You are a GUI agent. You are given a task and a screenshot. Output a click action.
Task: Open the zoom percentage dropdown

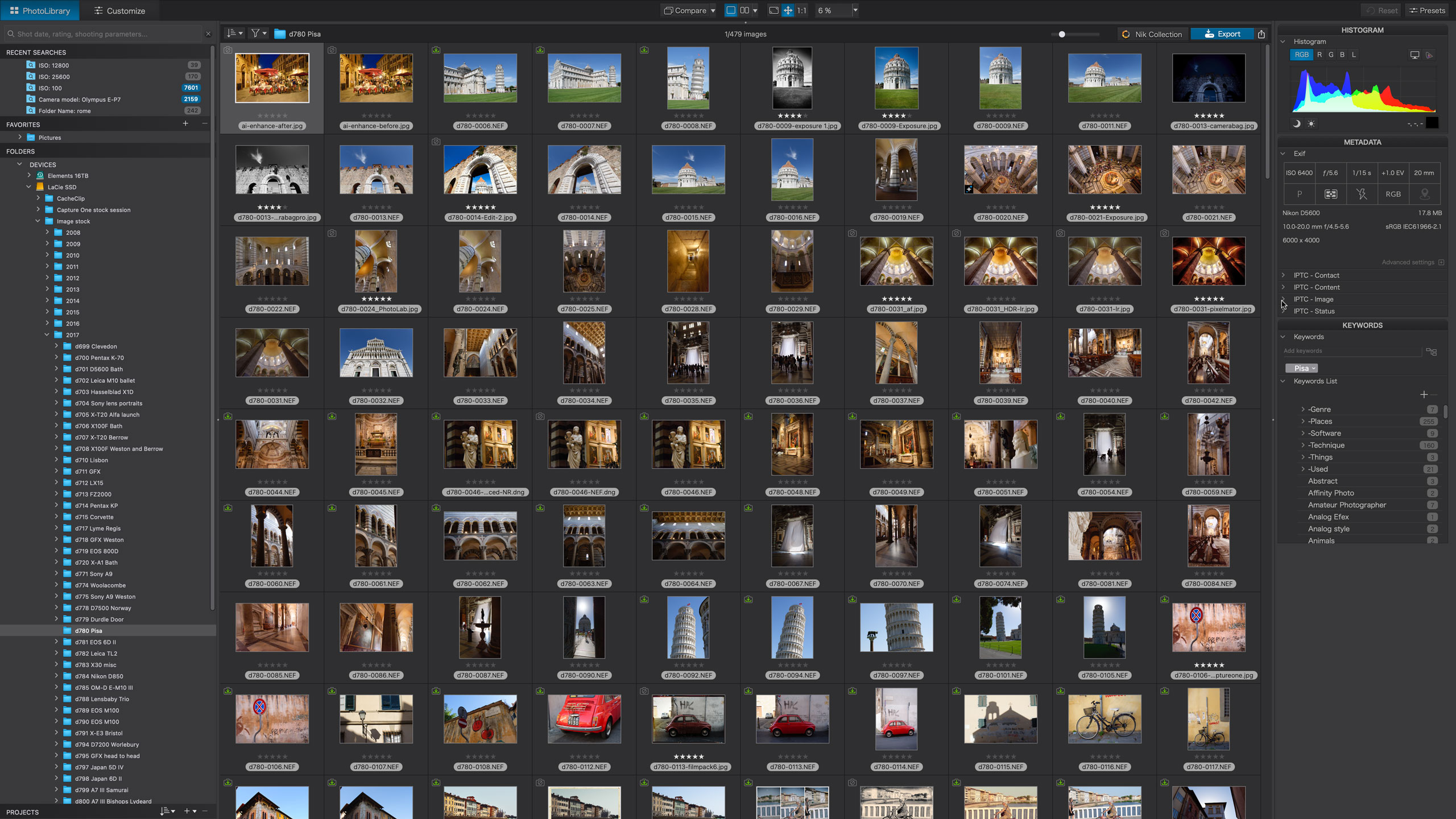click(855, 10)
